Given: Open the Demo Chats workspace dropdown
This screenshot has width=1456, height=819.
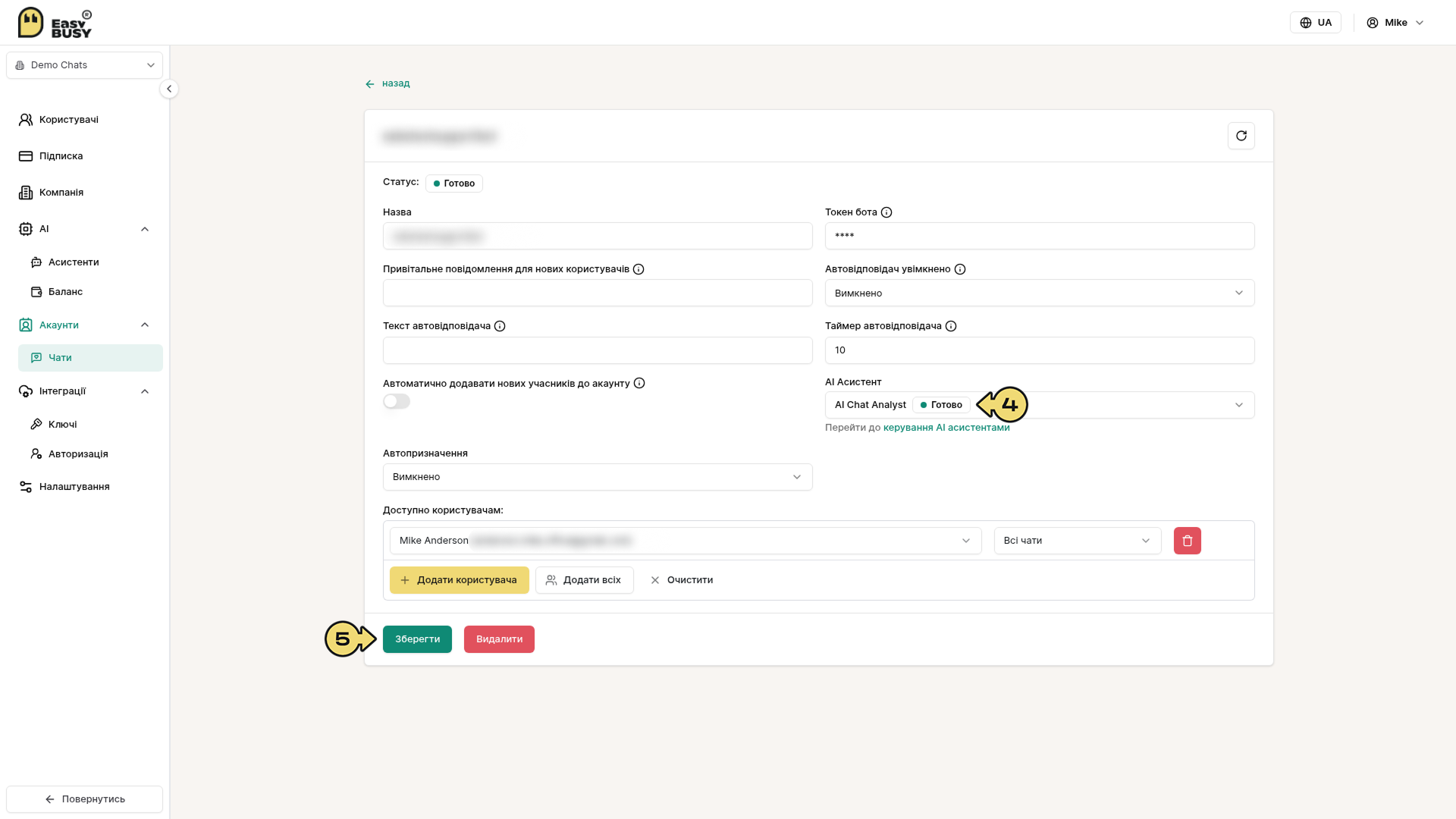Looking at the screenshot, I should (x=85, y=65).
